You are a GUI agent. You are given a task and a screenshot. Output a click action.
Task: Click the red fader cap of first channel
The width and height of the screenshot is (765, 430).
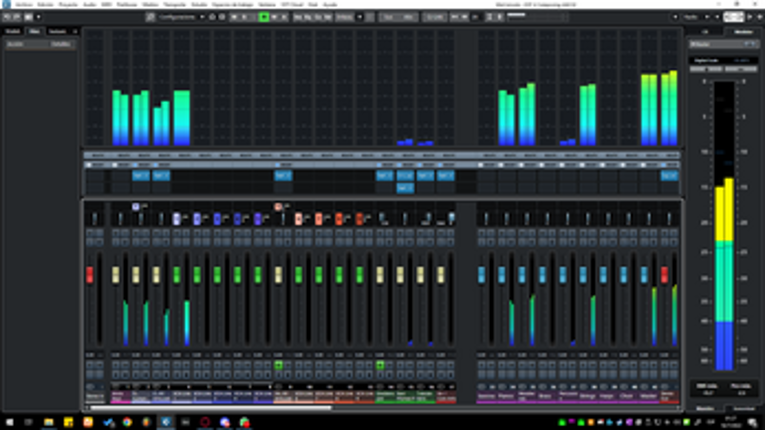(x=90, y=274)
